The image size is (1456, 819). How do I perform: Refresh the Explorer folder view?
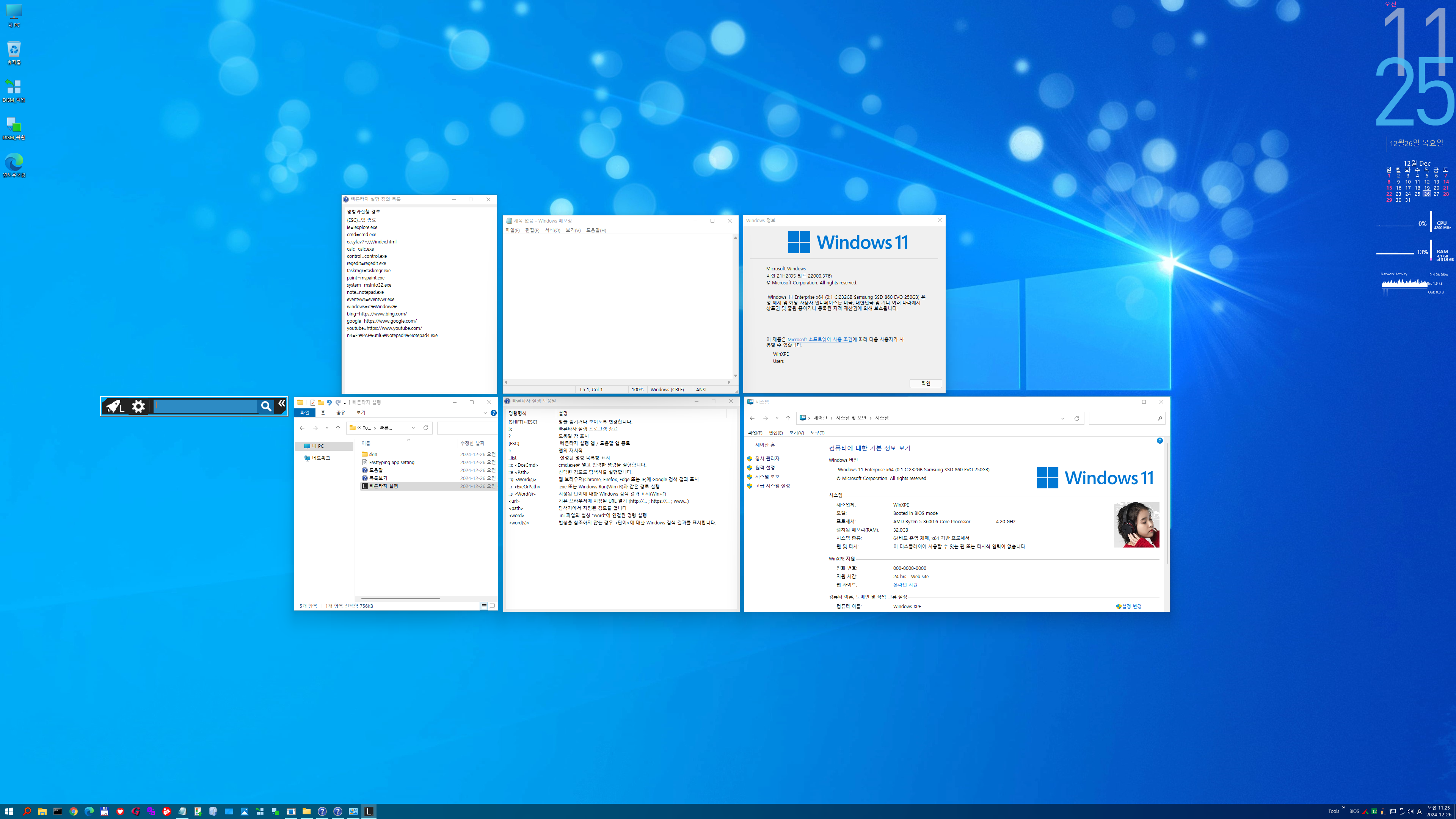(425, 428)
